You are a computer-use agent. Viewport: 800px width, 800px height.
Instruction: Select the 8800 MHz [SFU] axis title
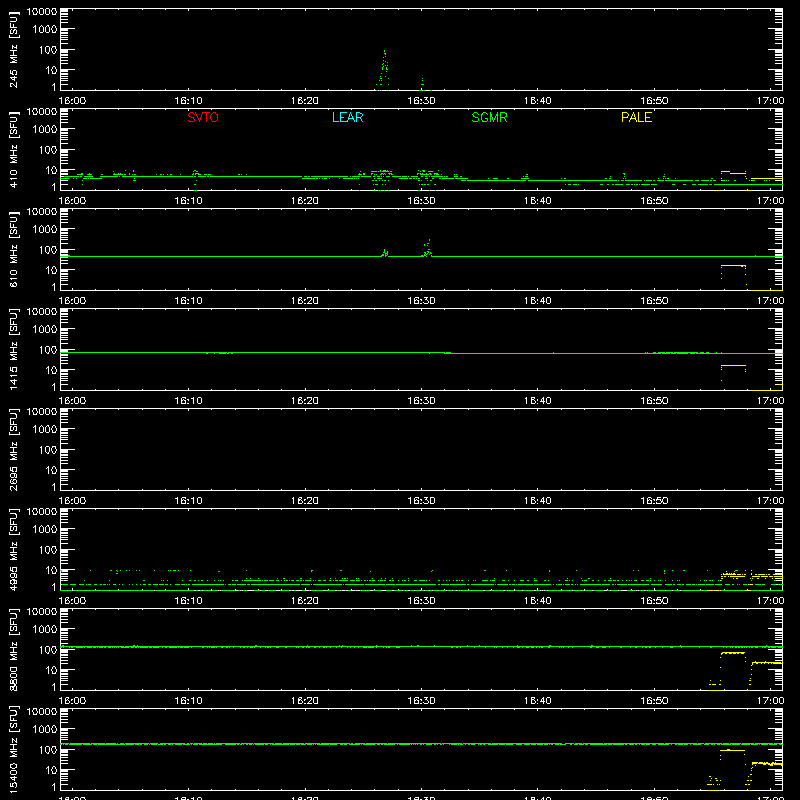[13, 649]
